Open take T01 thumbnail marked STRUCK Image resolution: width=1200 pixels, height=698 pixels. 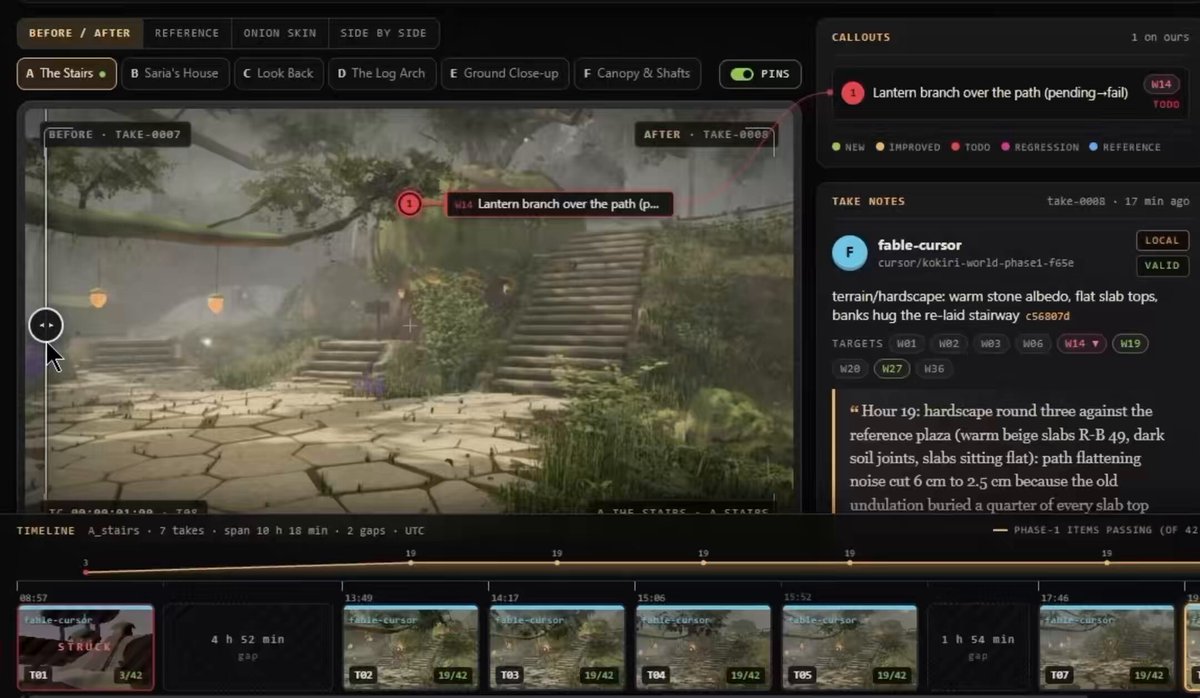click(86, 646)
